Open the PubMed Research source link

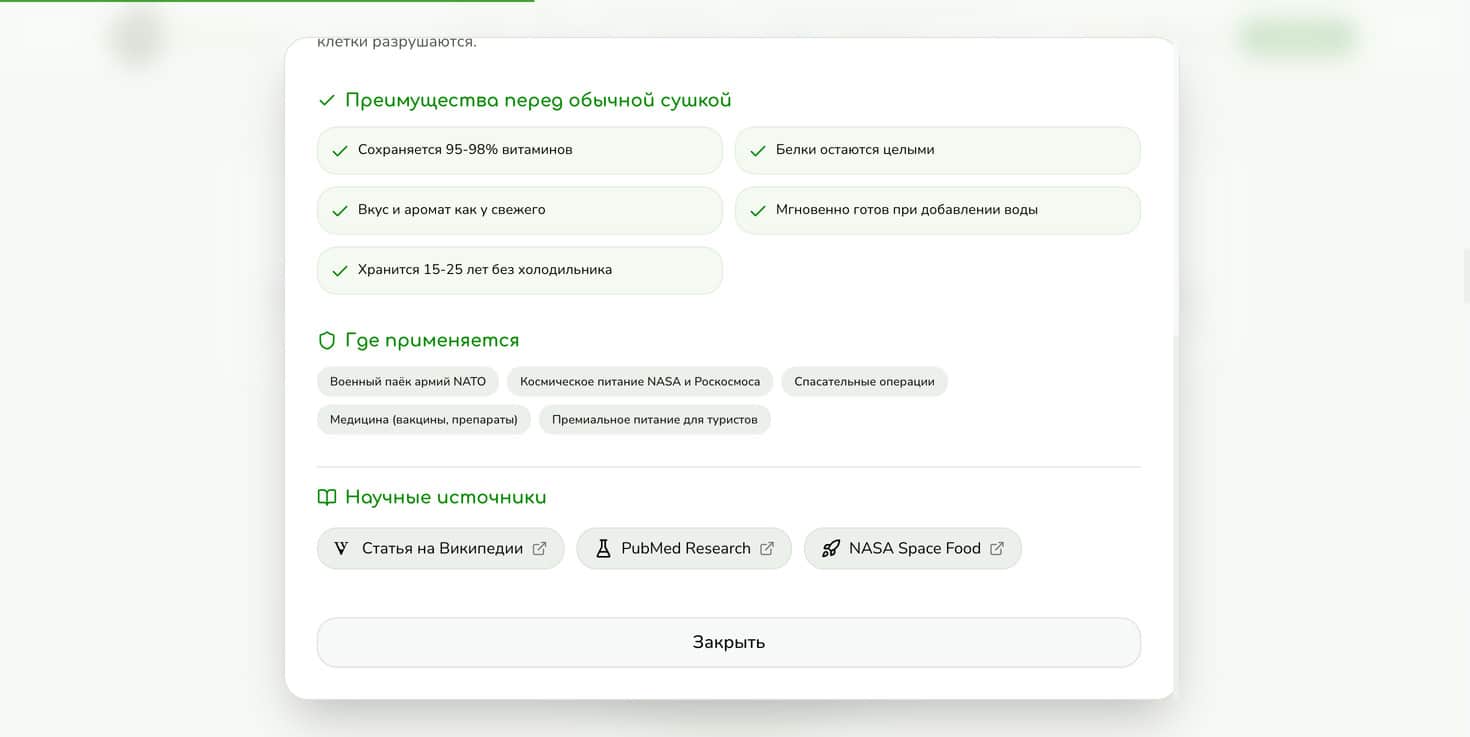(x=684, y=548)
